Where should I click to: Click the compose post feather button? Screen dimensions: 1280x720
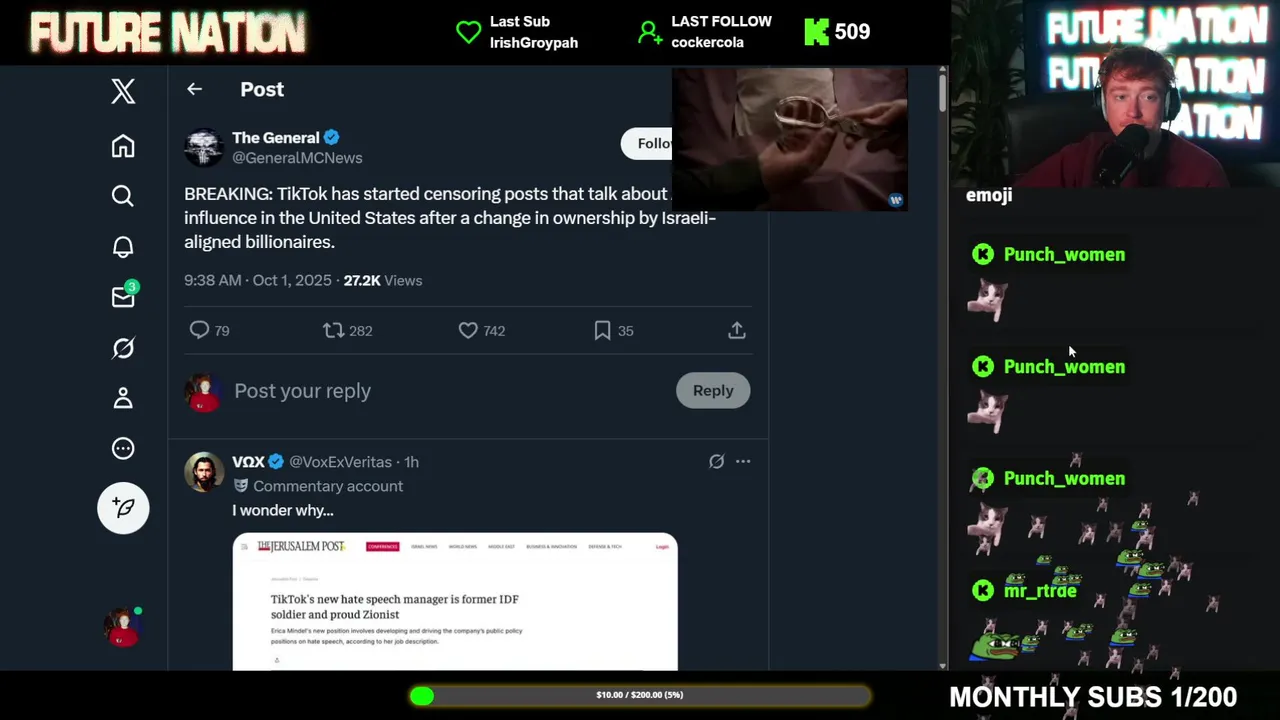[x=123, y=508]
